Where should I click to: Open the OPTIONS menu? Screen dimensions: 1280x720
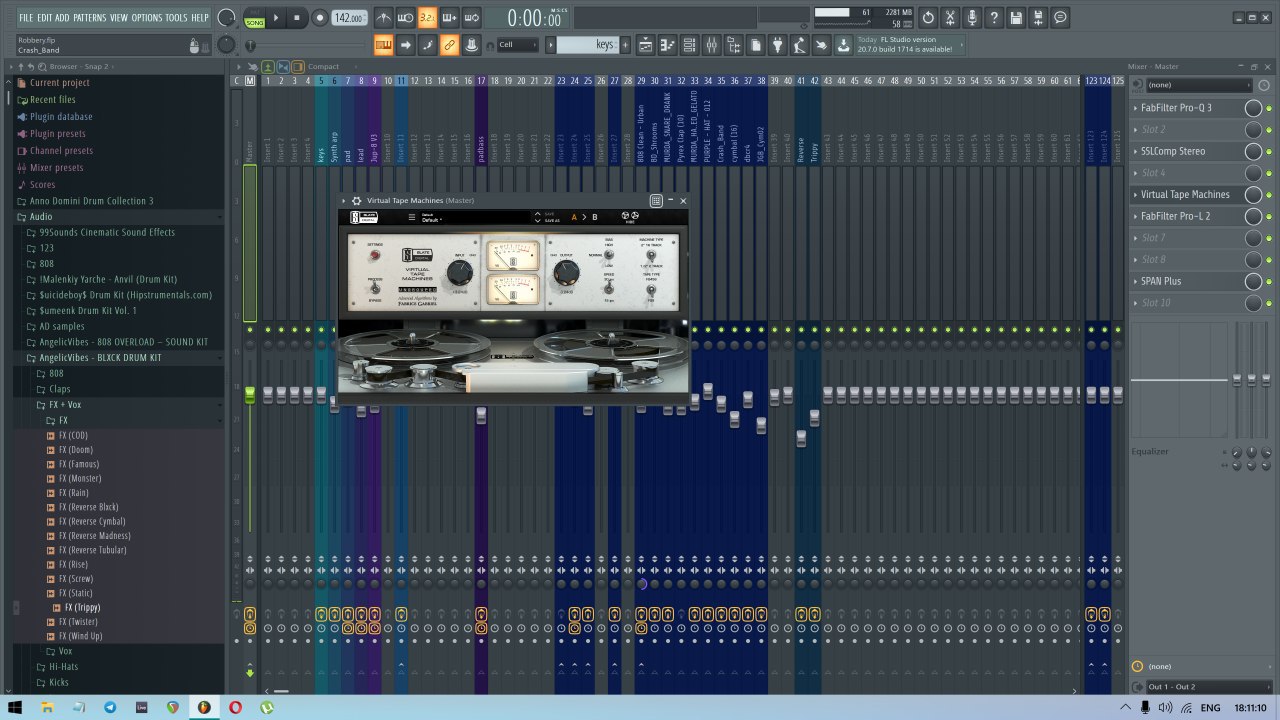coord(147,18)
